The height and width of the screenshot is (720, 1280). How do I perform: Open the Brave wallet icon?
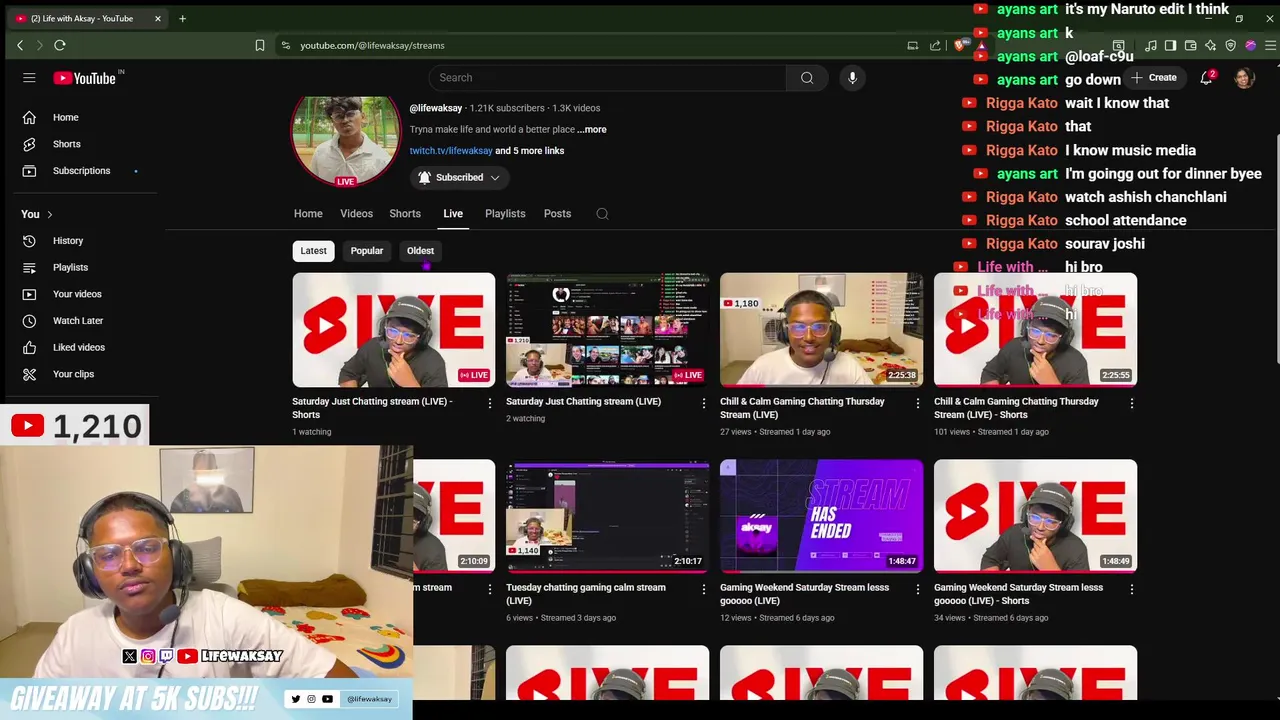pyautogui.click(x=1191, y=45)
